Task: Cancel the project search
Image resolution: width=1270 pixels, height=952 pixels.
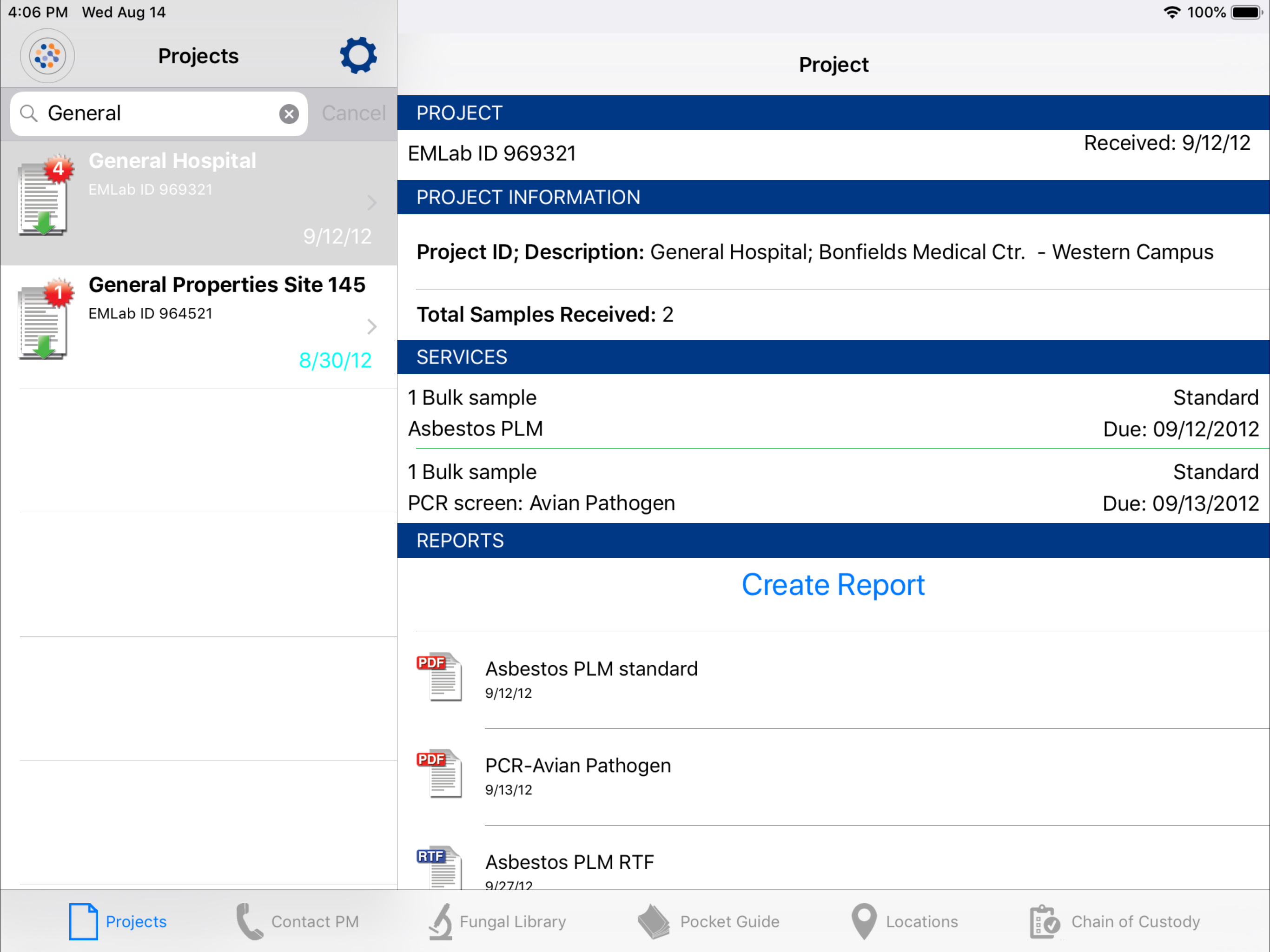Action: click(x=354, y=114)
